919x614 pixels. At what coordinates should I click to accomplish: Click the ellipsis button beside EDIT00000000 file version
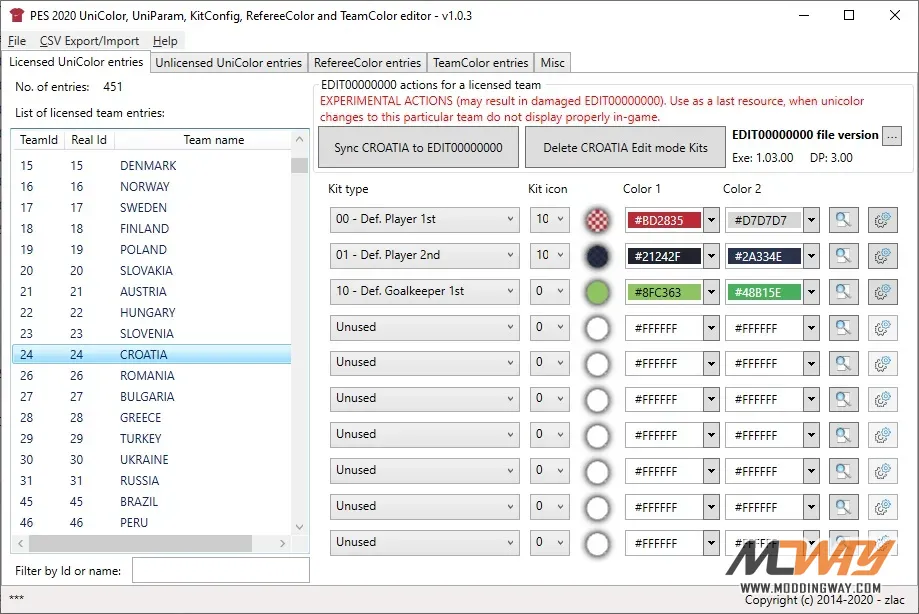click(x=892, y=136)
